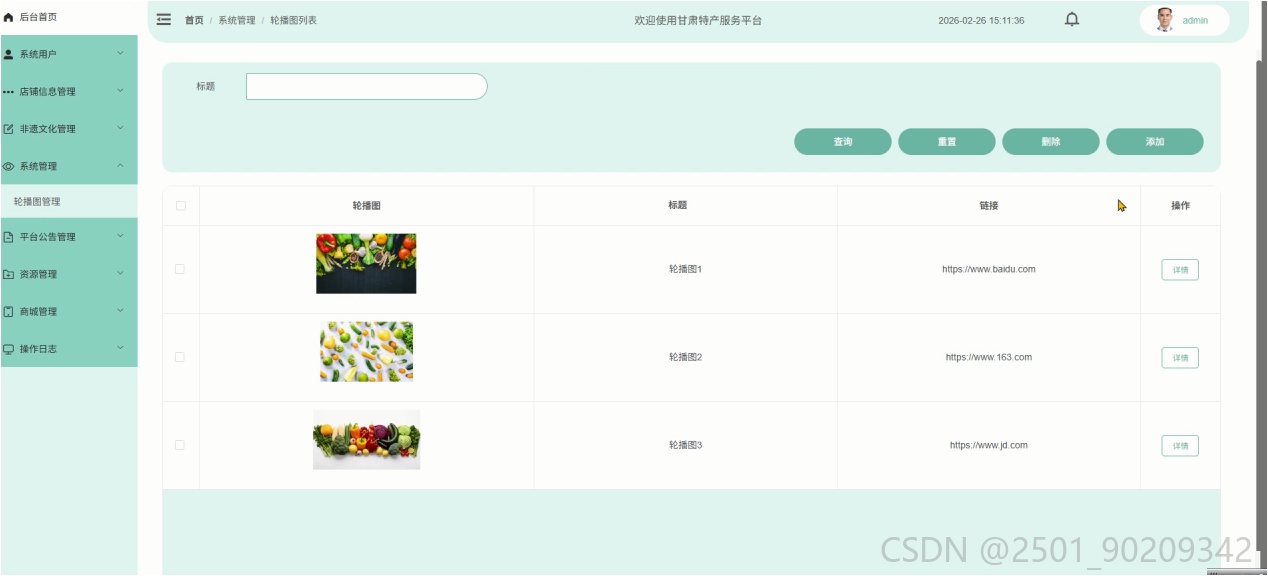Expand the 资源管理 menu chevron
Image resolution: width=1268 pixels, height=576 pixels.
(x=120, y=274)
